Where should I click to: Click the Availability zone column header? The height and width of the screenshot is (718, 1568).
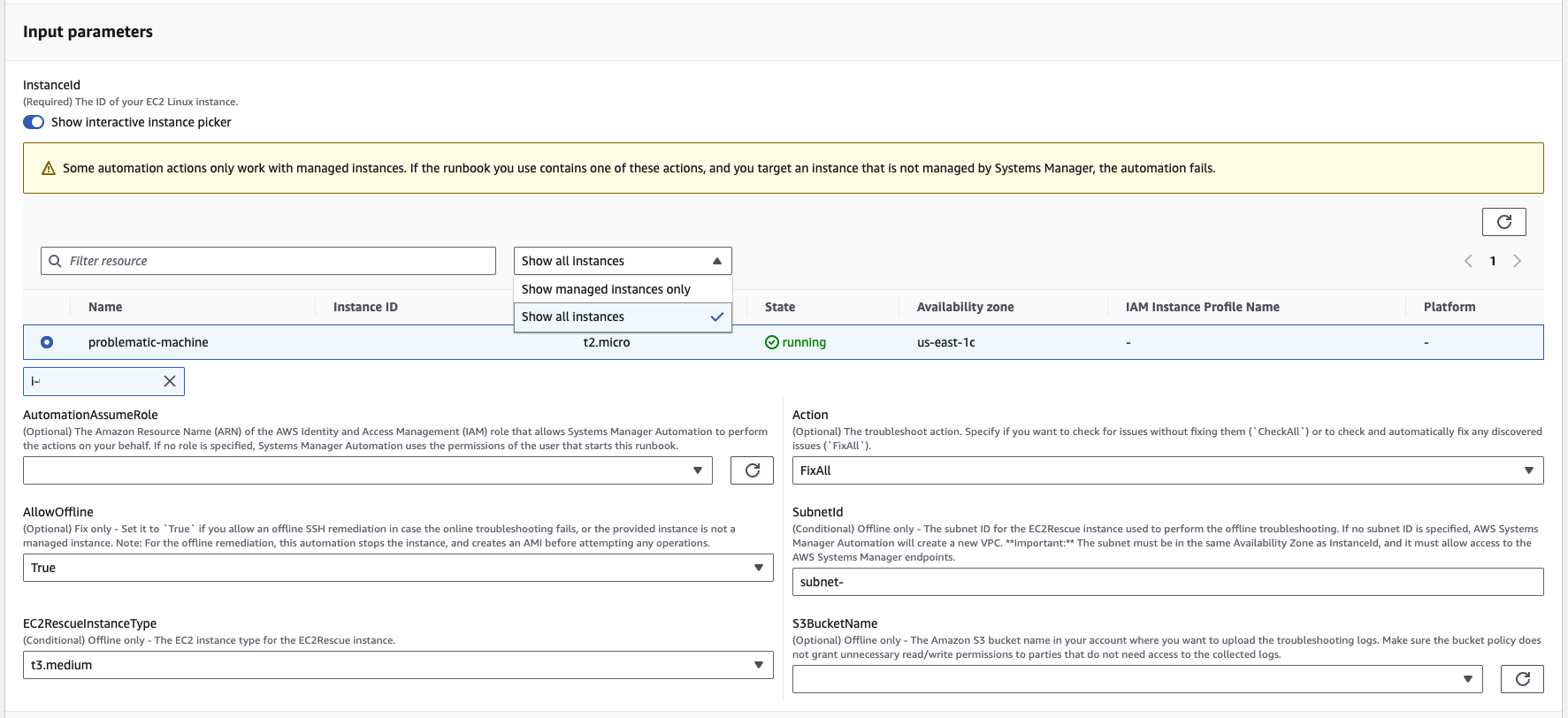tap(965, 307)
